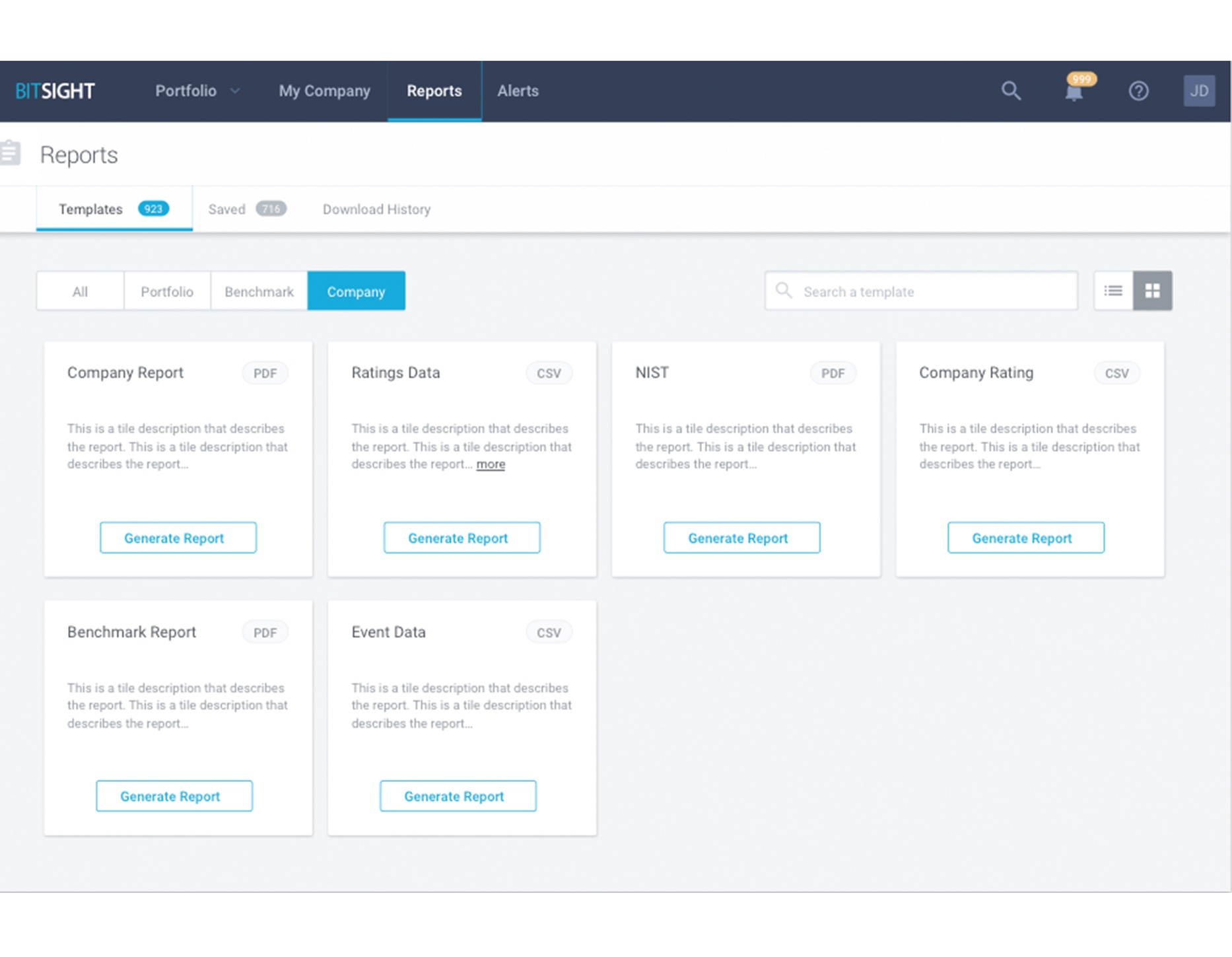Image resolution: width=1232 pixels, height=957 pixels.
Task: Click the NIST tile title
Action: (x=652, y=373)
